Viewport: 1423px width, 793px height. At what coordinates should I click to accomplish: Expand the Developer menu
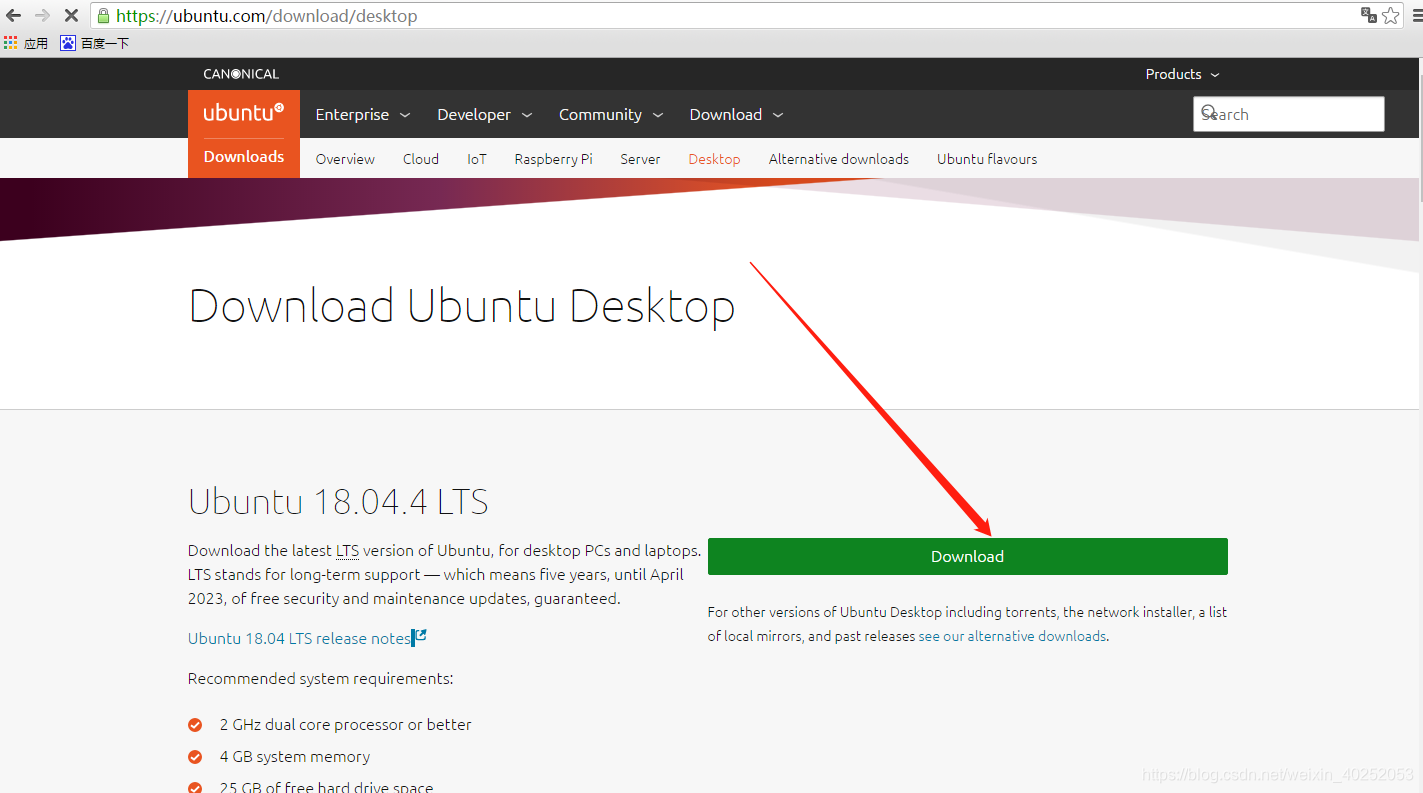point(484,115)
